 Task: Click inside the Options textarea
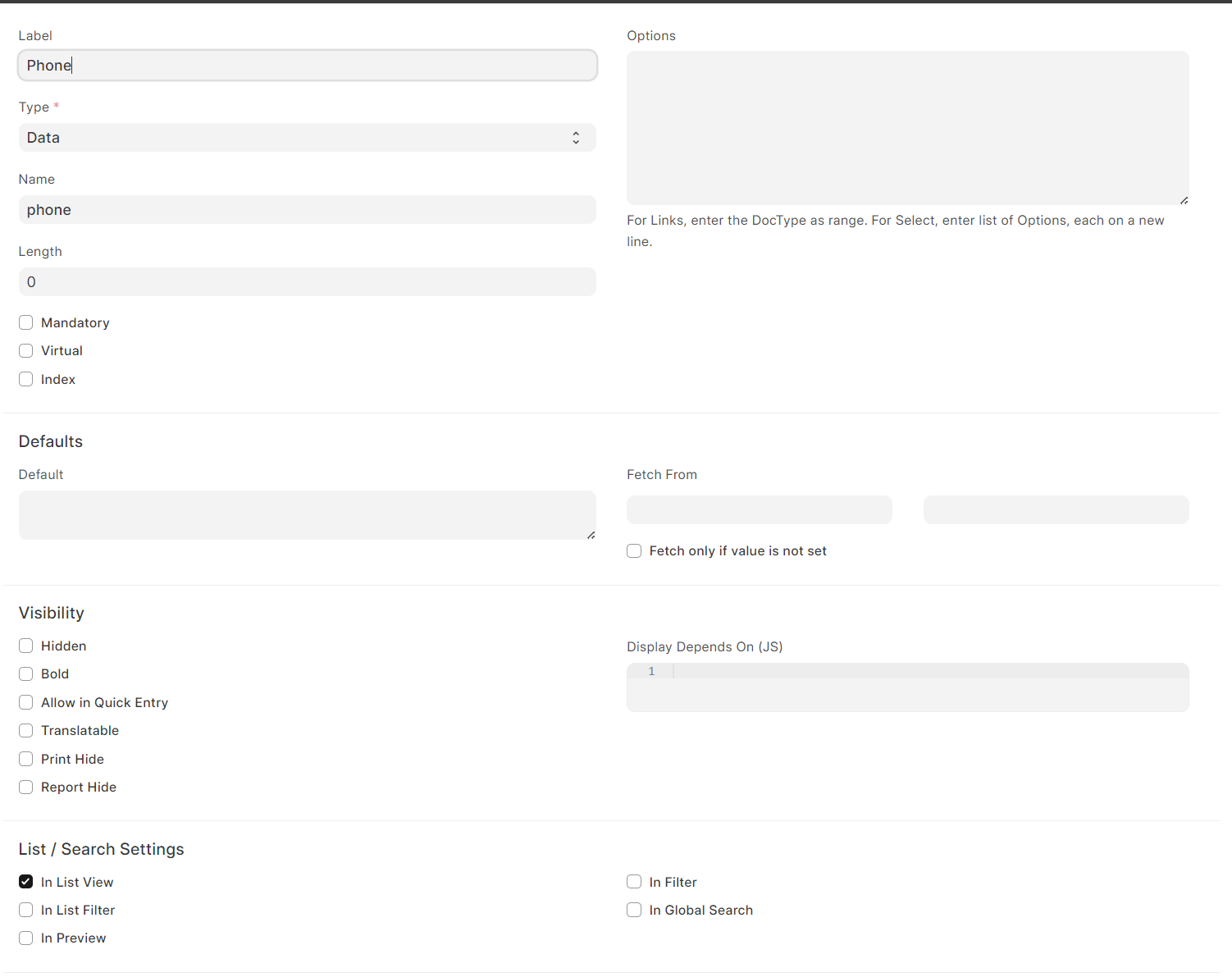907,127
